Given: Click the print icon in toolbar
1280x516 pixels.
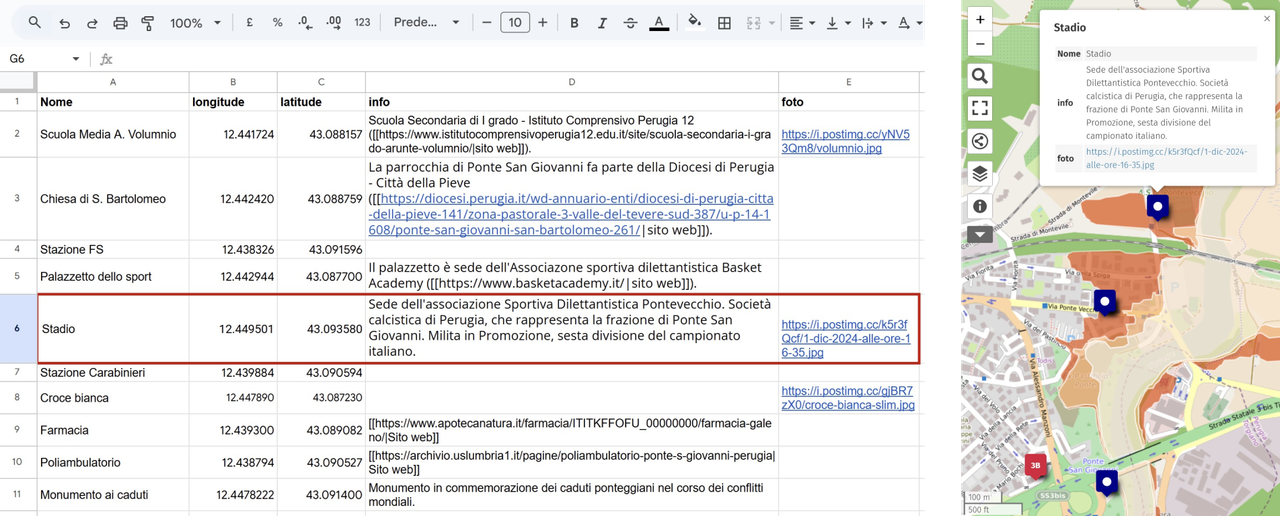Looking at the screenshot, I should click(x=120, y=23).
